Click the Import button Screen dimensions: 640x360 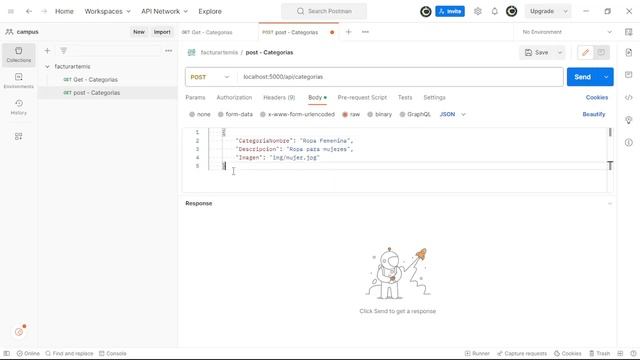click(162, 32)
